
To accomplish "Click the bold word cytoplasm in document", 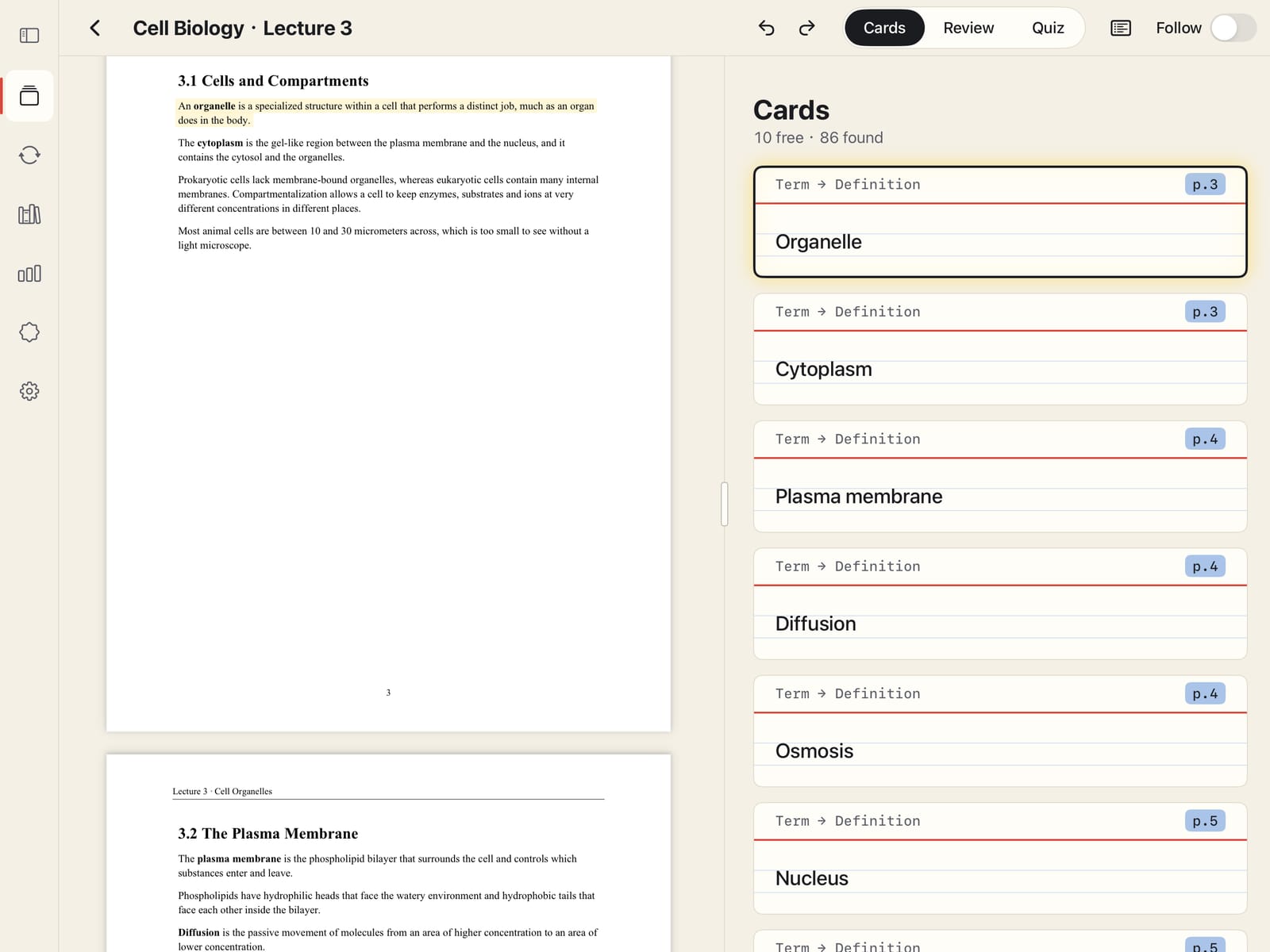I will [x=220, y=143].
